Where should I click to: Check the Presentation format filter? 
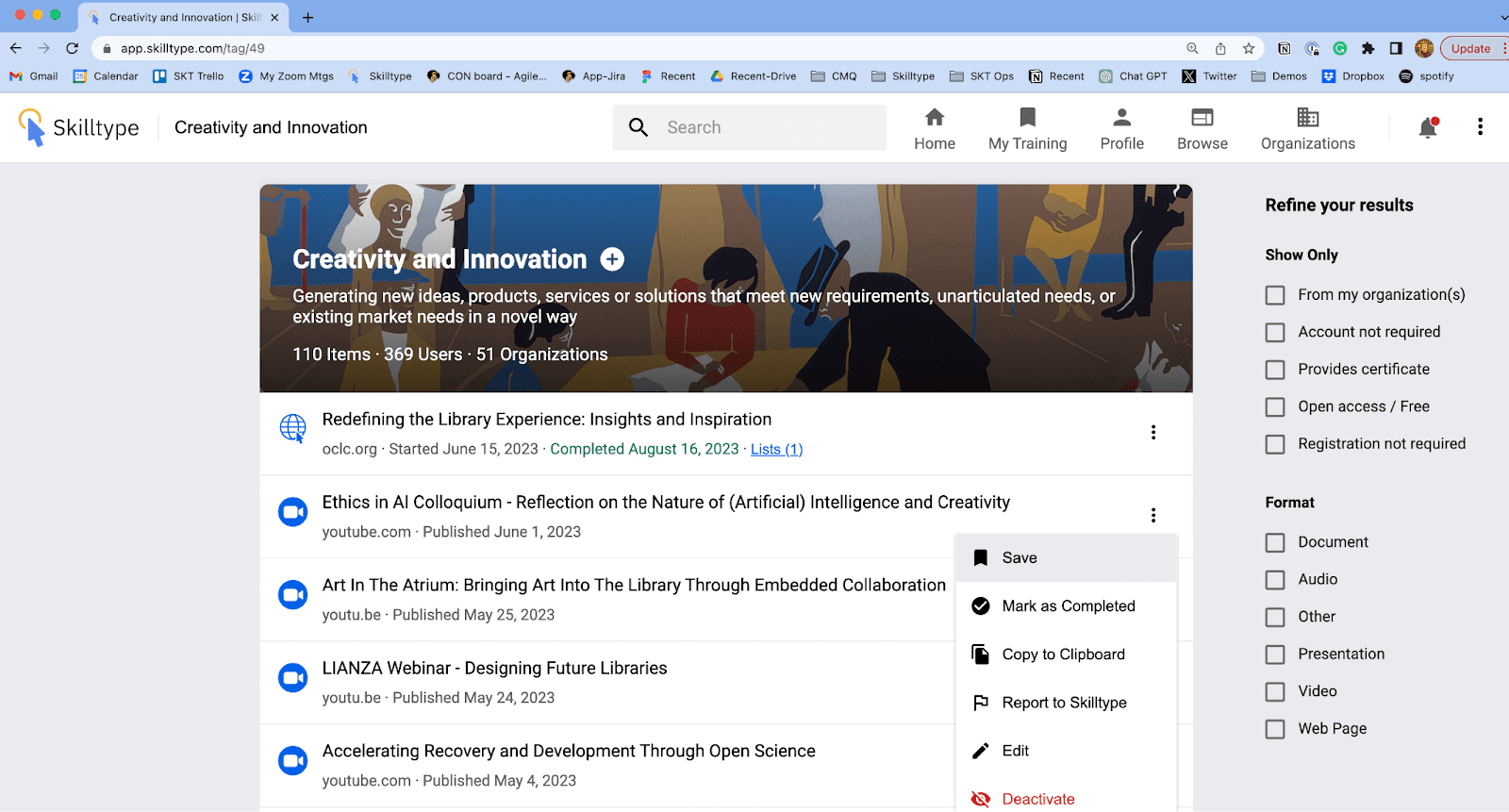click(x=1275, y=655)
